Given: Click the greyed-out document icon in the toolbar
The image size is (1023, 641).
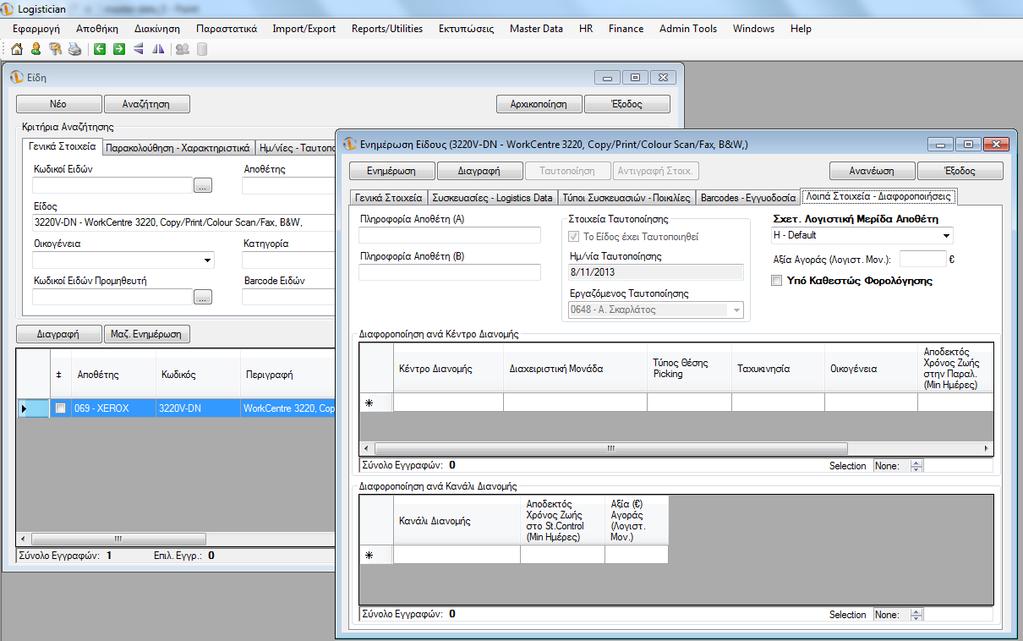Looking at the screenshot, I should (x=202, y=49).
